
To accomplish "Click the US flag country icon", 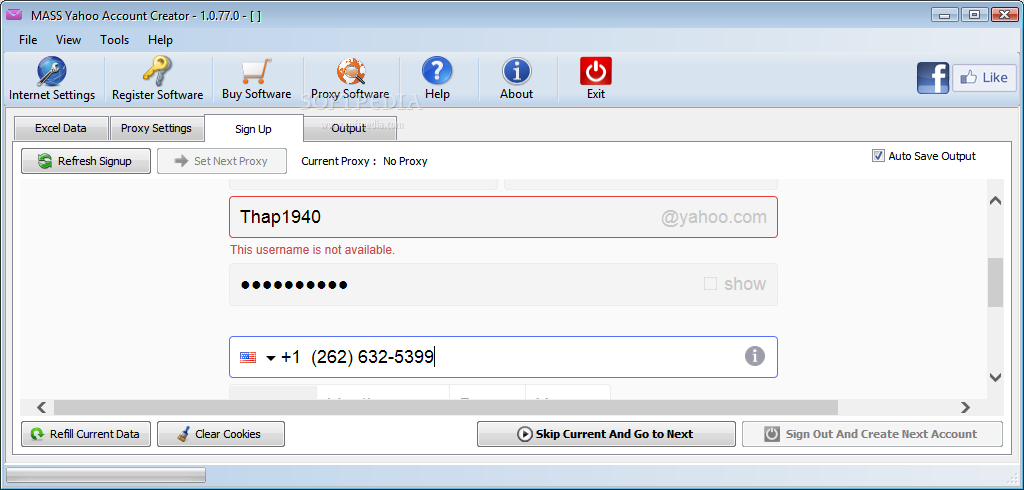I will pos(248,357).
